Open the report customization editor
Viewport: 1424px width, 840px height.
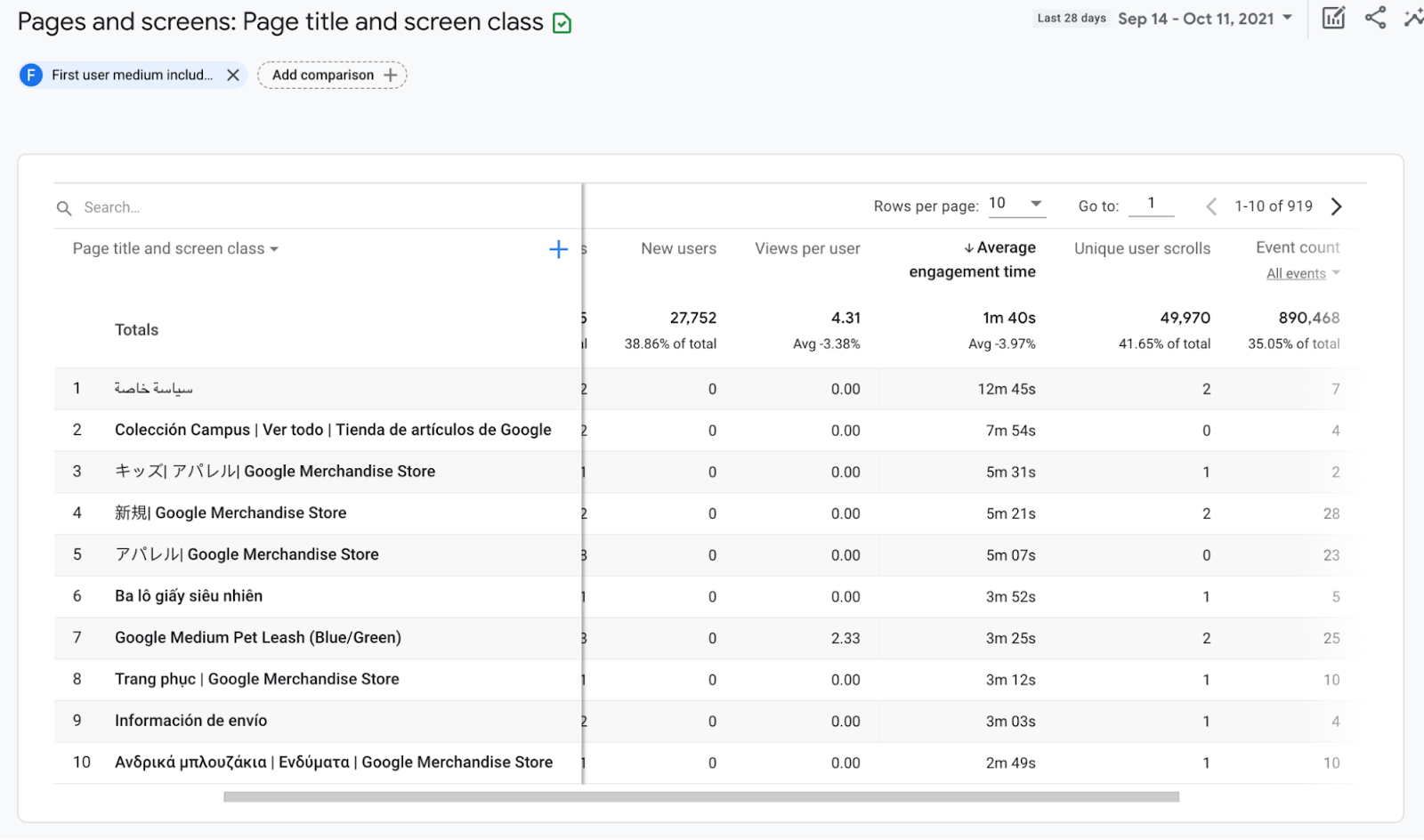(1332, 18)
